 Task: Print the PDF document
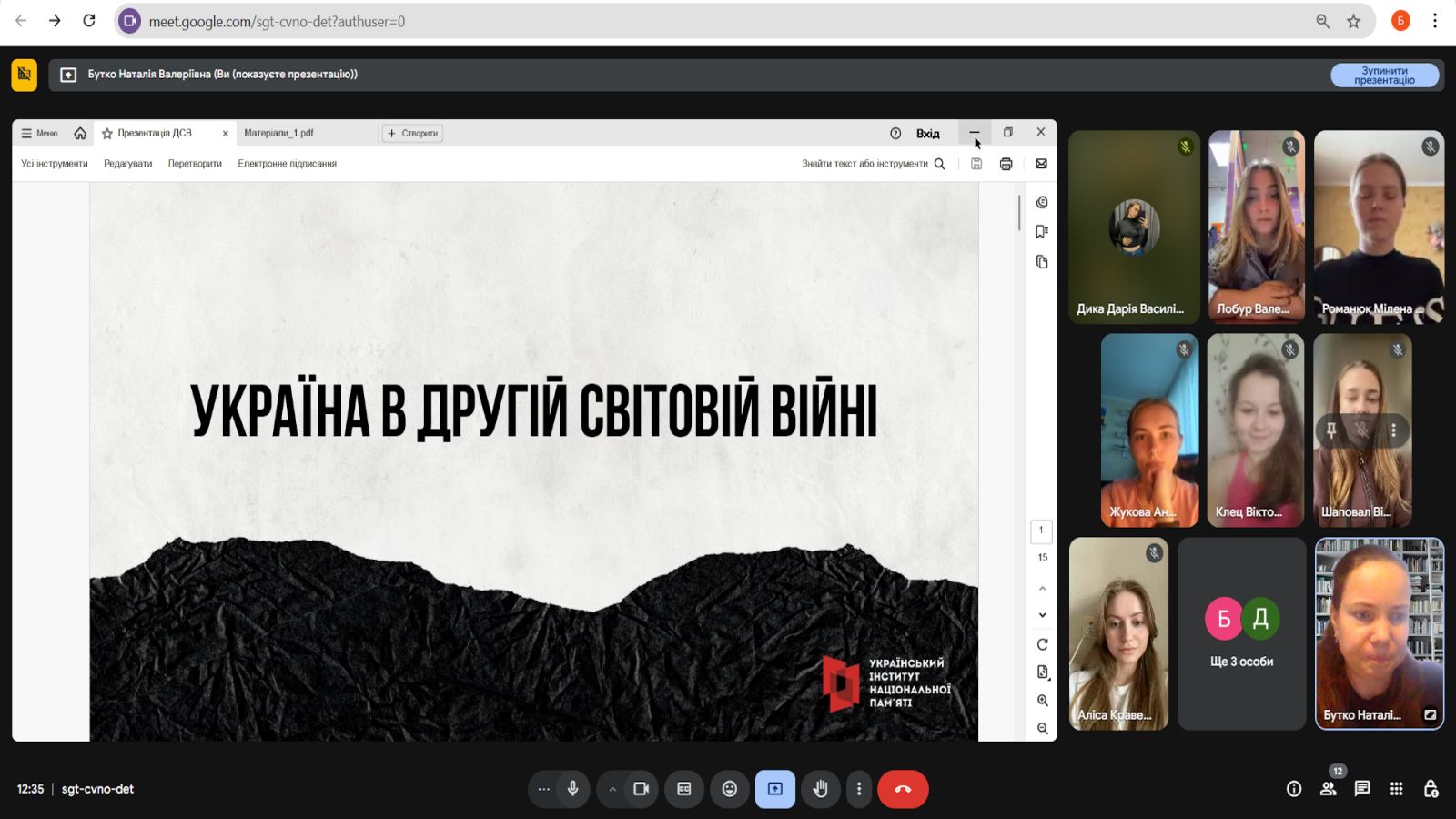1006,164
